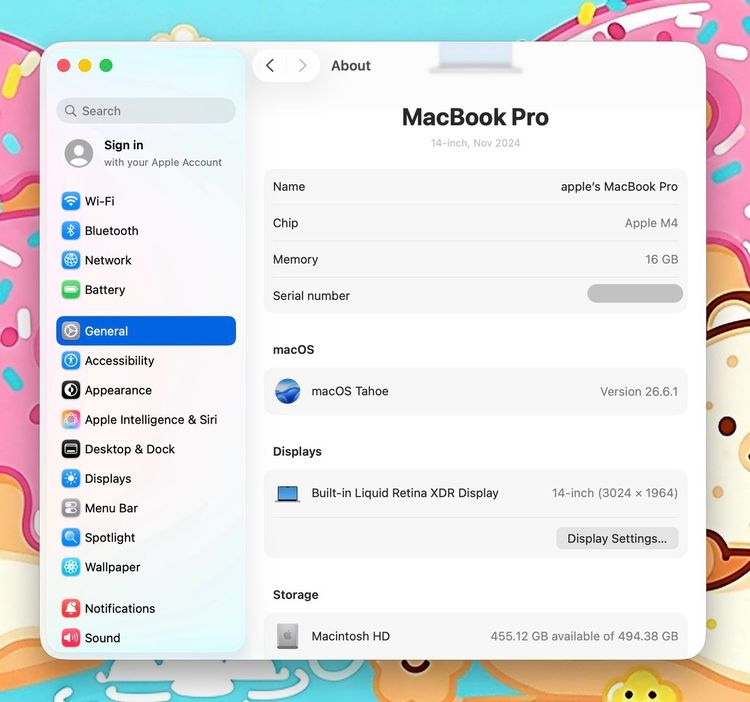Edit the name apple's MacBook Pro
Screen dimensions: 750x702
pos(619,186)
